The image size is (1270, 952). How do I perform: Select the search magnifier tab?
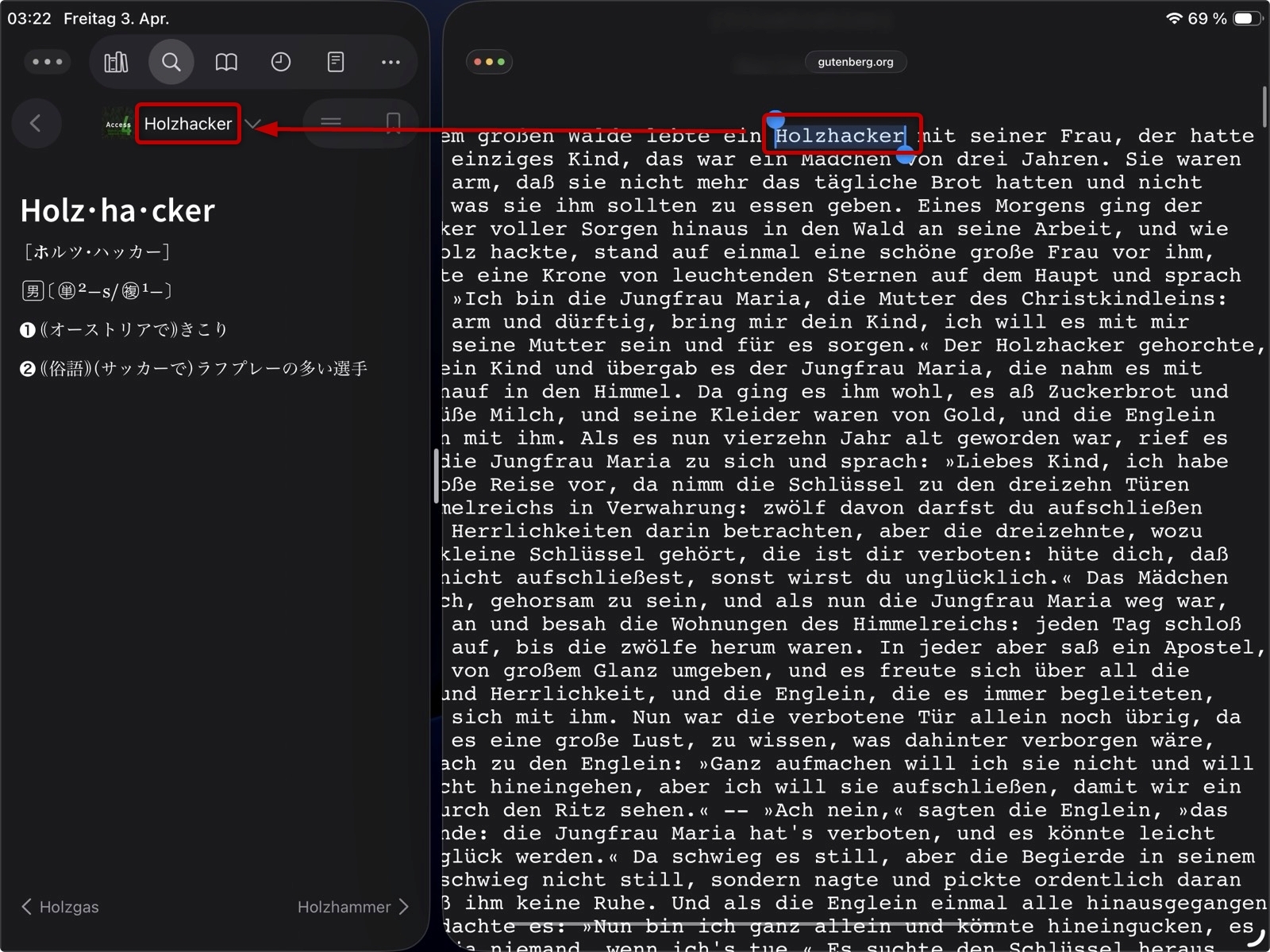pos(171,62)
